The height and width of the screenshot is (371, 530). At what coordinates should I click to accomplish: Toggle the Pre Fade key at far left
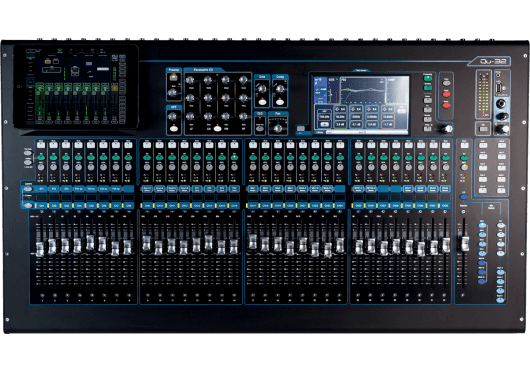28,152
